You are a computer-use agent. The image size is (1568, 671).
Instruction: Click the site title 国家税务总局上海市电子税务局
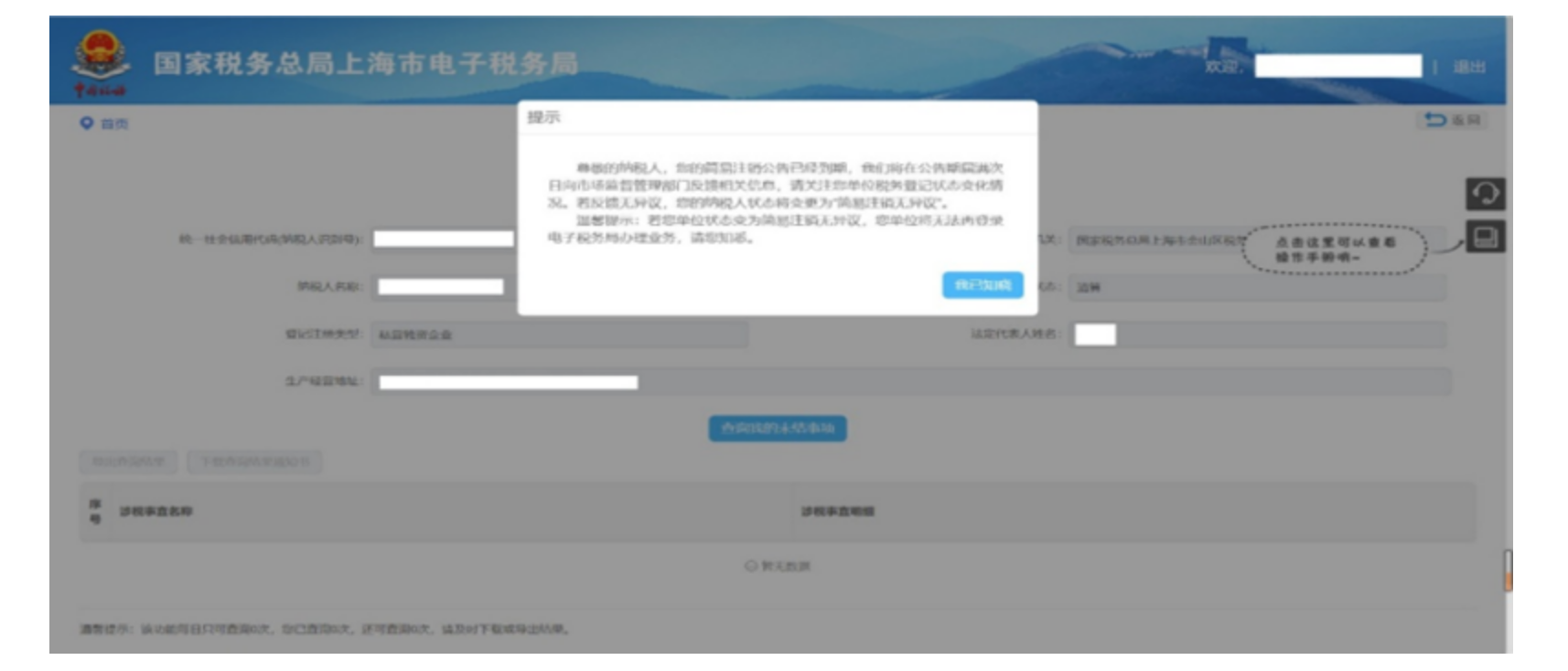click(366, 63)
